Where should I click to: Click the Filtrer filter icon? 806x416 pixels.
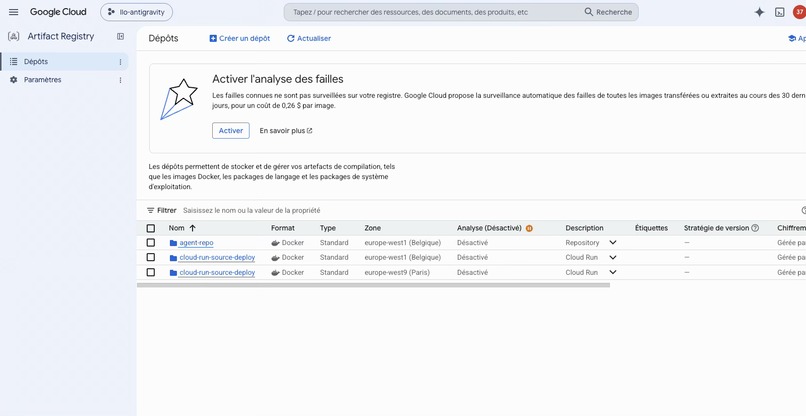click(x=151, y=210)
